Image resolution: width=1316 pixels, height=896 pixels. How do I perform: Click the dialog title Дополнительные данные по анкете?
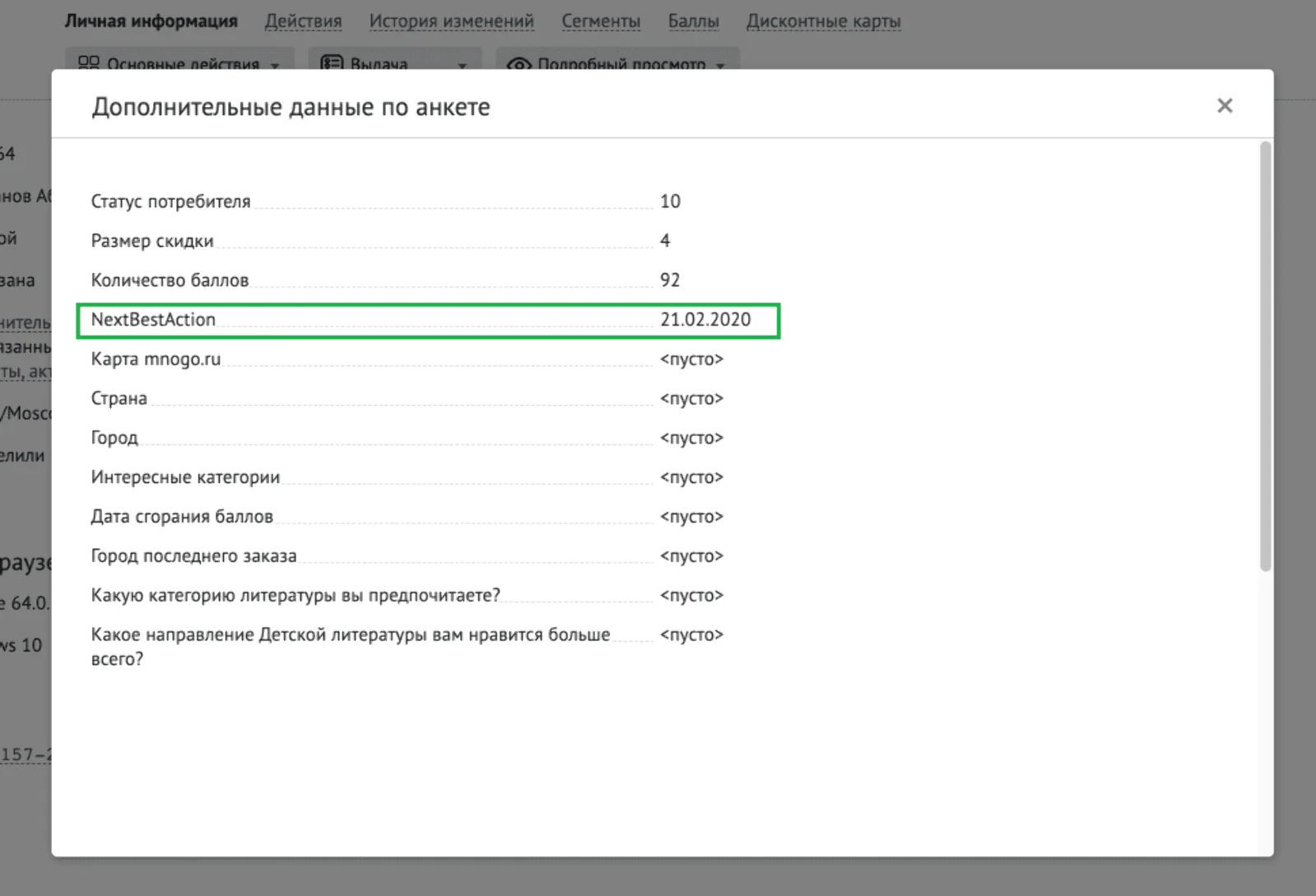click(x=291, y=107)
